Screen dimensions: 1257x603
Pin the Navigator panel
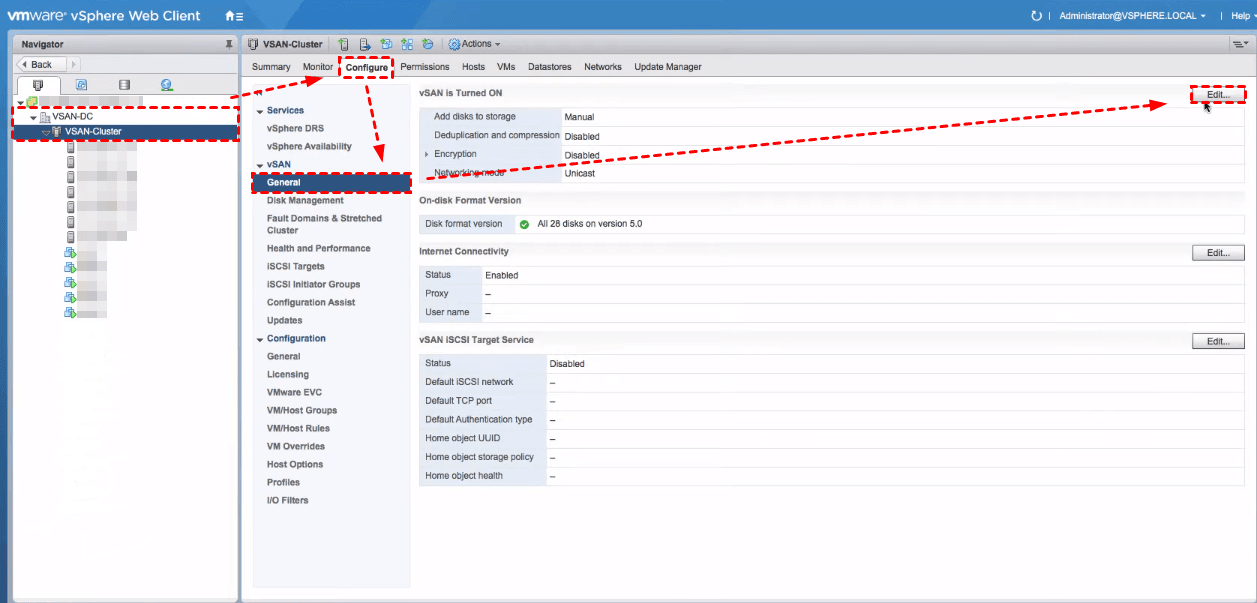[x=229, y=44]
